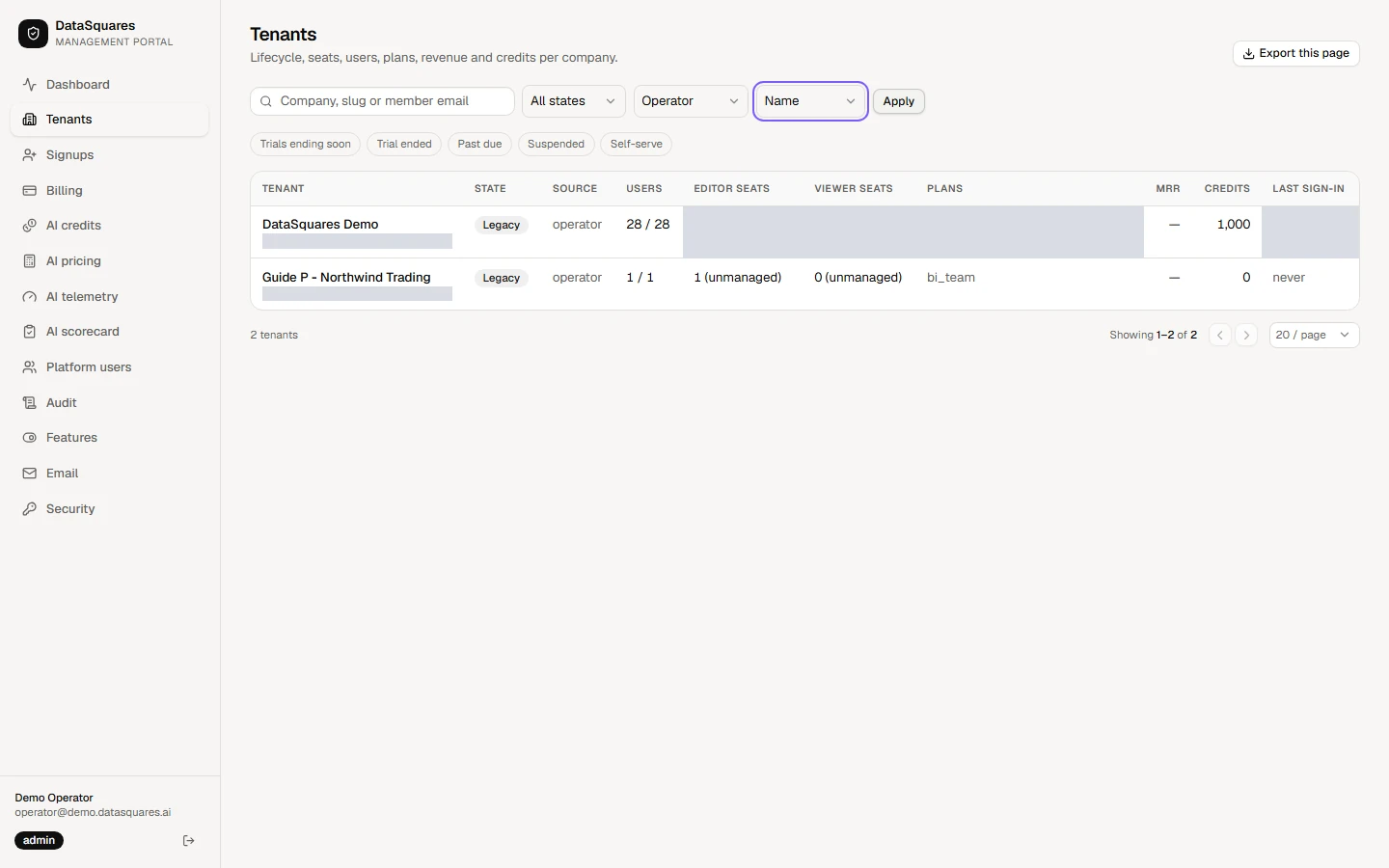1389x868 pixels.
Task: Click the AI credits coins icon
Action: click(30, 226)
